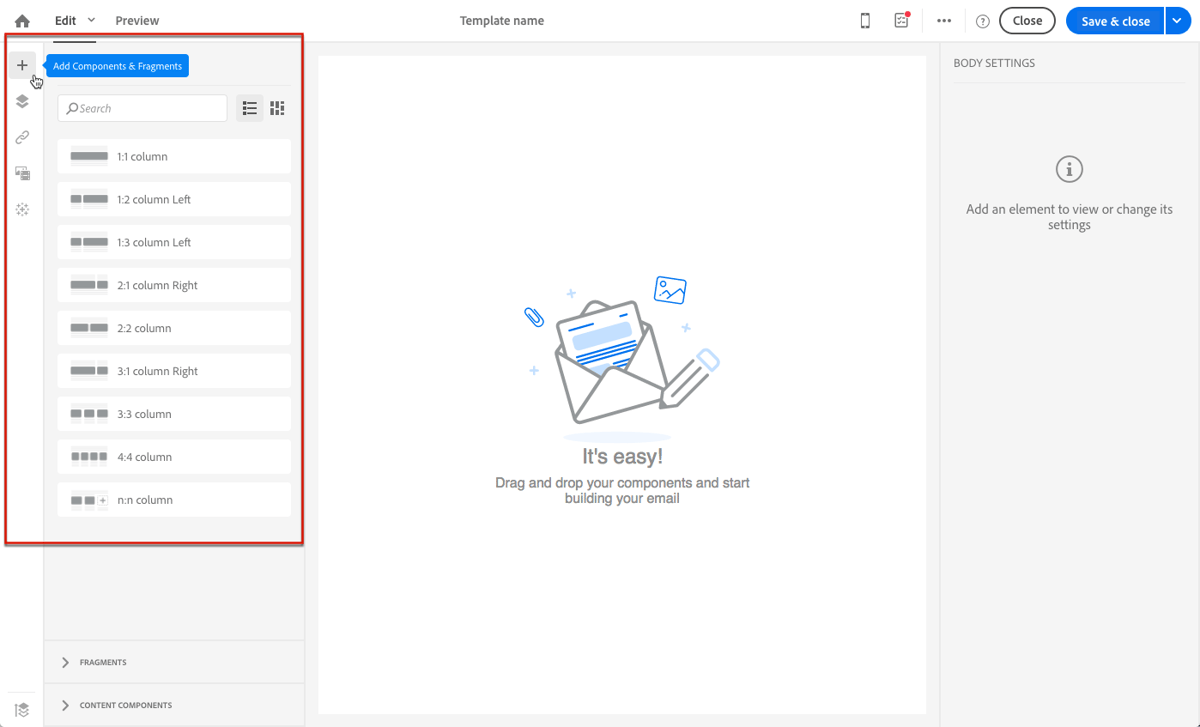The width and height of the screenshot is (1200, 727).
Task: Open the mobile preview icon
Action: 864,20
